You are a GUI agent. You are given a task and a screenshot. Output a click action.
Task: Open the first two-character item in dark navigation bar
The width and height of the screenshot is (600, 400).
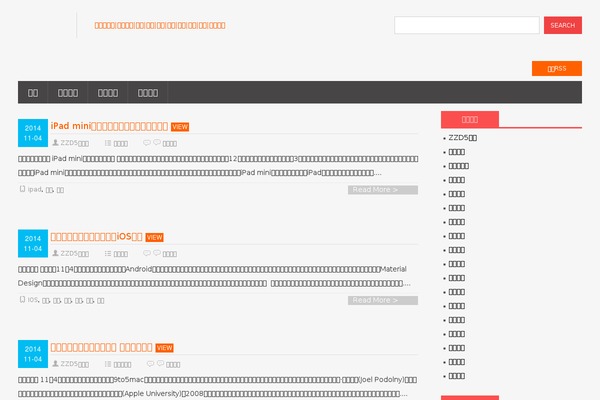(x=33, y=93)
